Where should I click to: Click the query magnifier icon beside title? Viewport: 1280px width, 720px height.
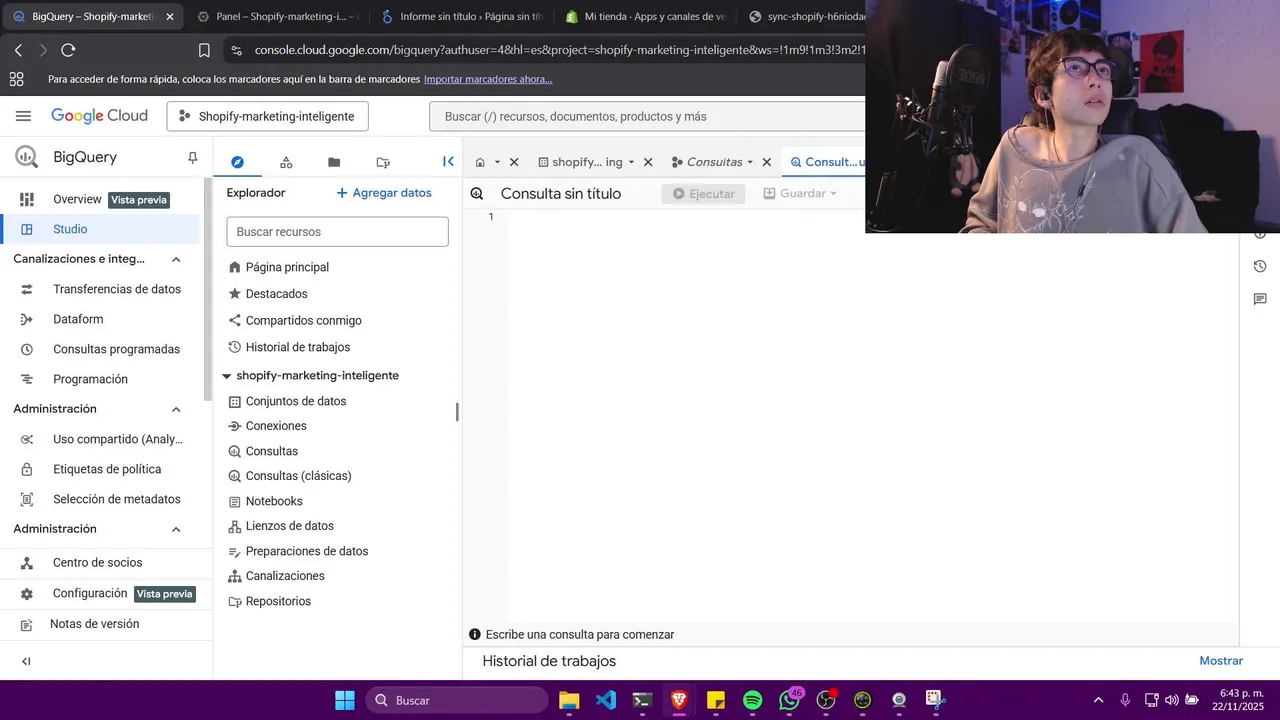click(477, 194)
